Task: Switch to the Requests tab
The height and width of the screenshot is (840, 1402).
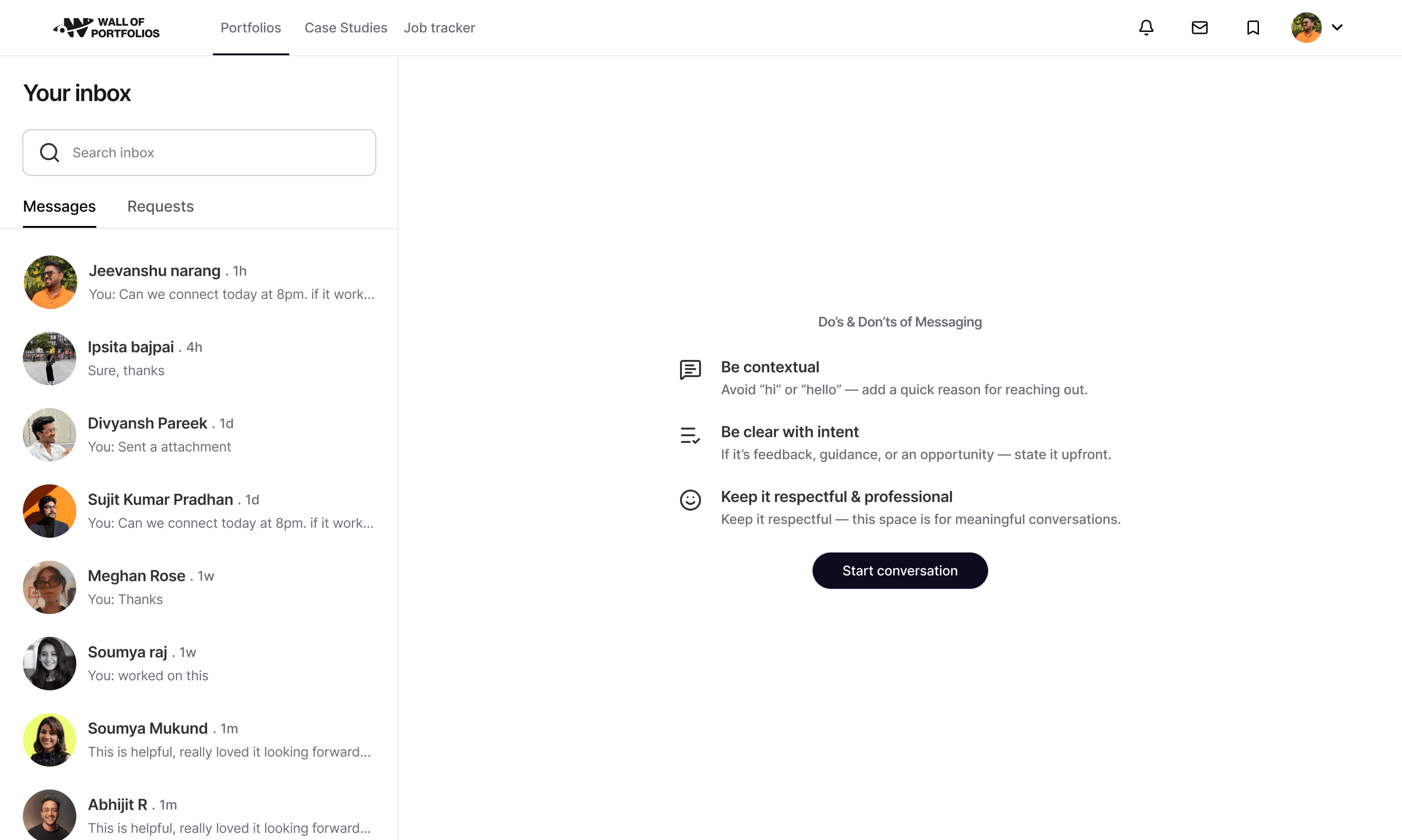Action: [160, 206]
